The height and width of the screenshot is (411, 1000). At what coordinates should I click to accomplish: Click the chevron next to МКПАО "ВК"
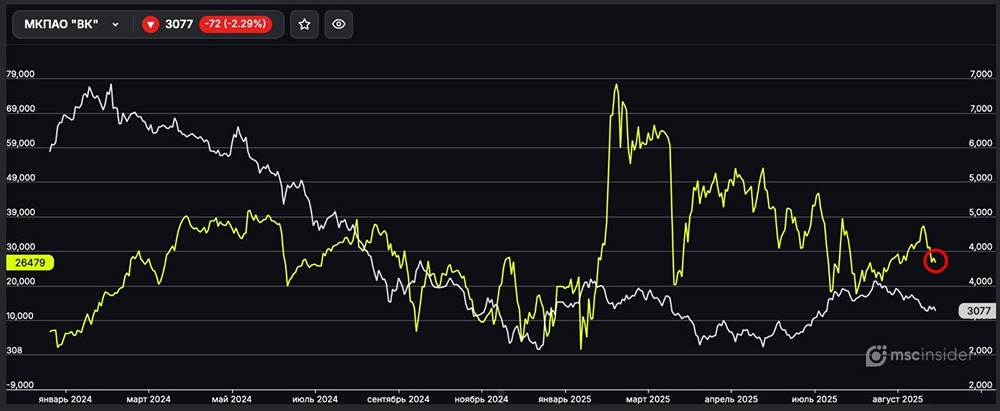tap(115, 24)
